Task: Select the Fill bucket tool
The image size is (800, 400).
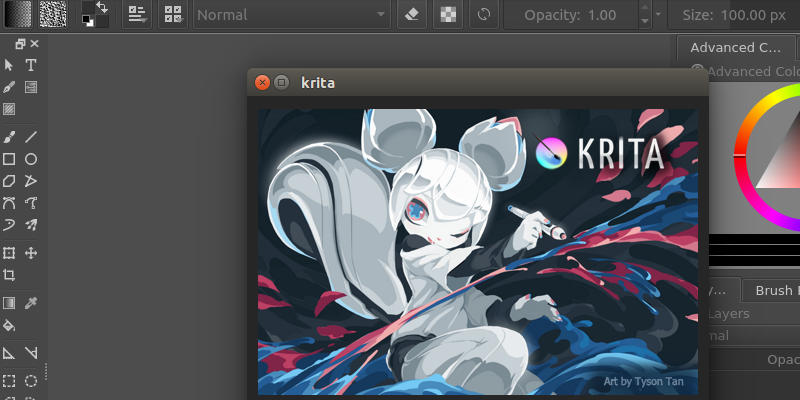Action: coord(9,326)
